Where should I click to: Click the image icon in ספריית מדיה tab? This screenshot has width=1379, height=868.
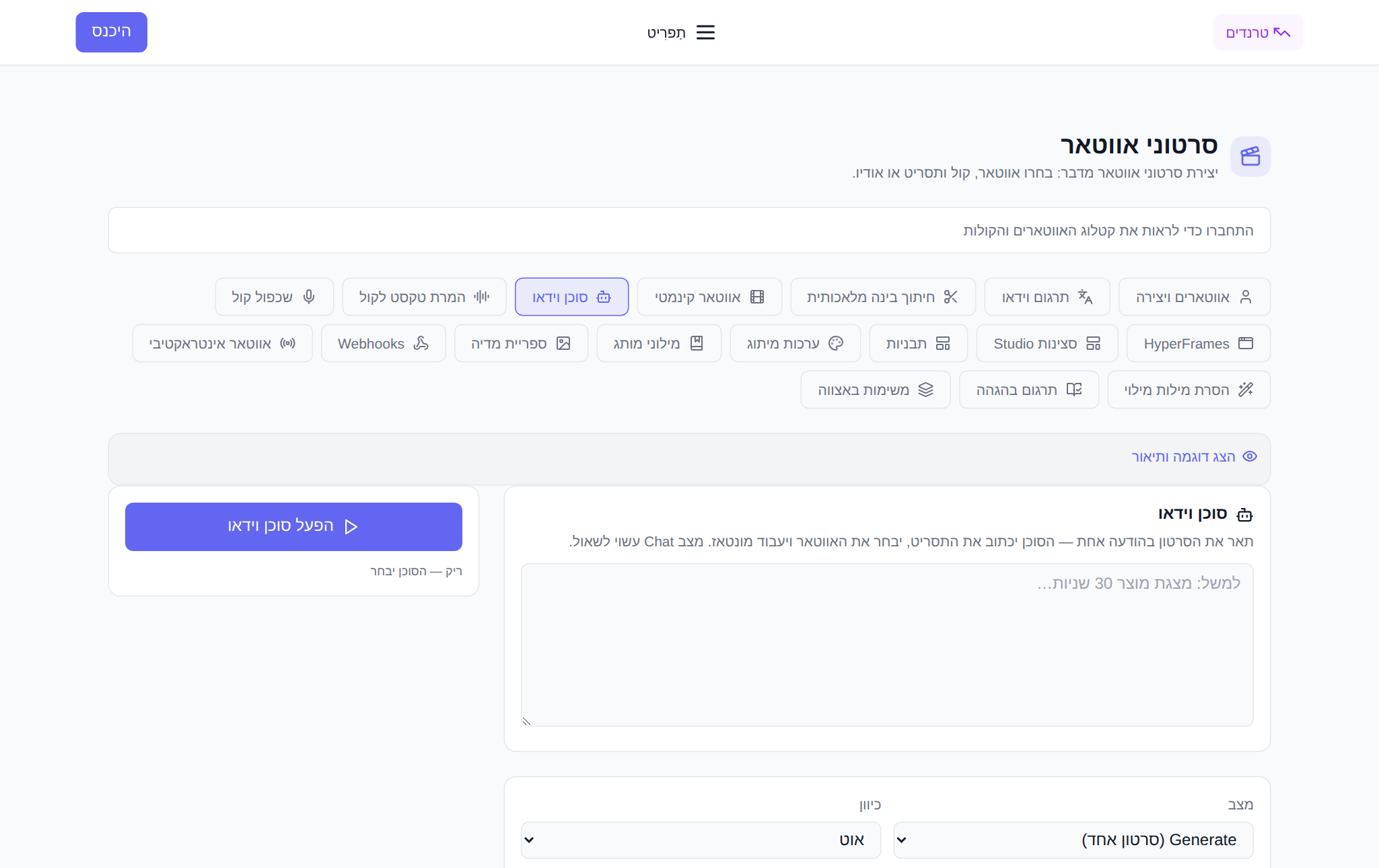(x=563, y=343)
